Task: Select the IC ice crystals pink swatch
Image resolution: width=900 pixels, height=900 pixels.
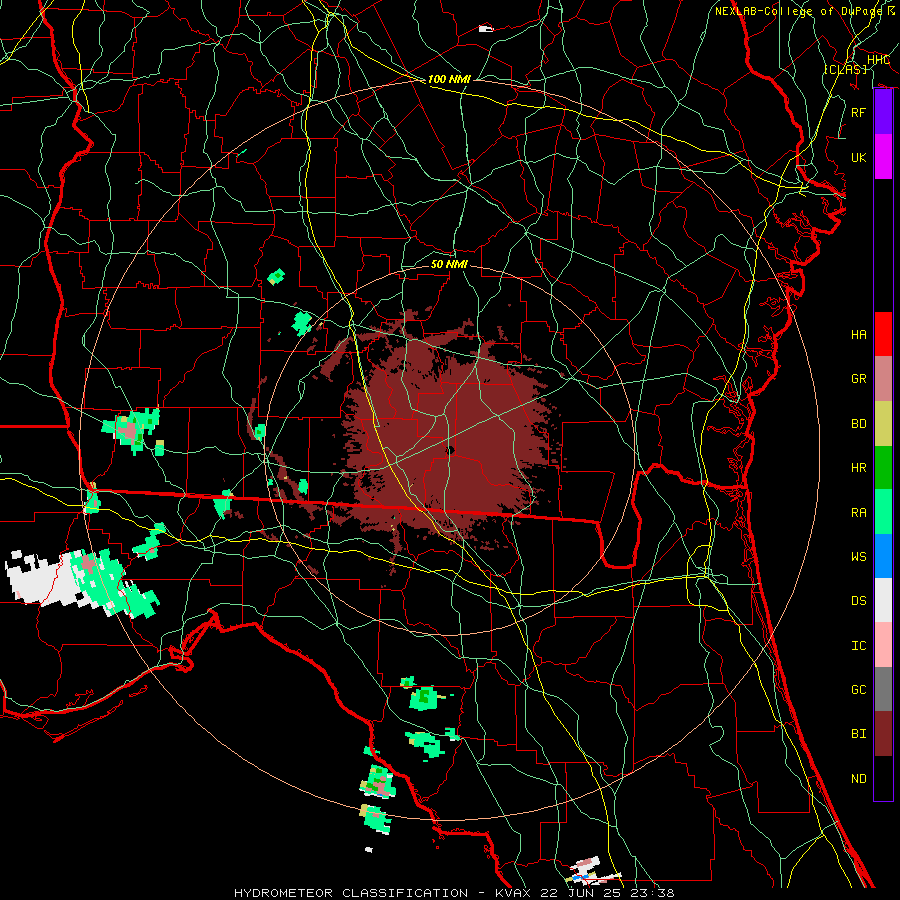Action: [883, 645]
